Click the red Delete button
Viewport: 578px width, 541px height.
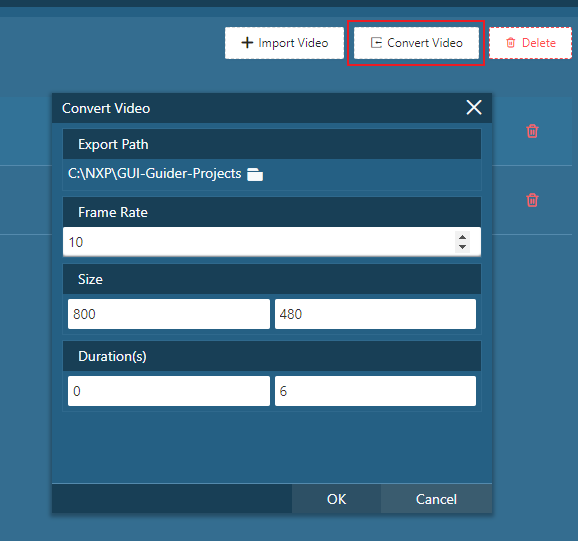coord(530,43)
